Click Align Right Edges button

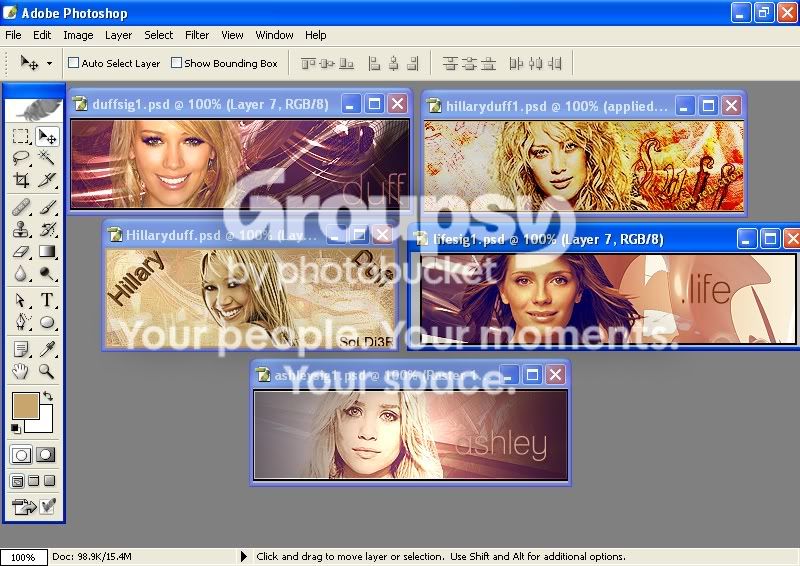pos(413,63)
